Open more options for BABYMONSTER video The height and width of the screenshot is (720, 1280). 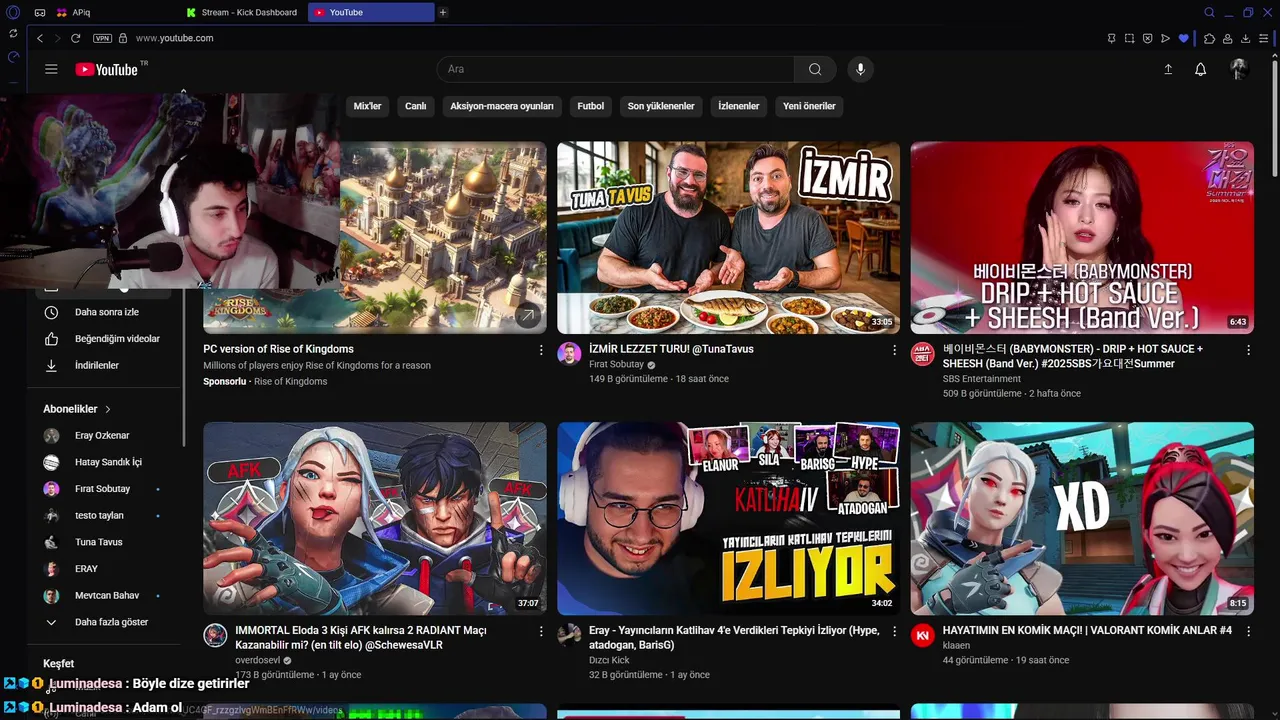pyautogui.click(x=1248, y=350)
